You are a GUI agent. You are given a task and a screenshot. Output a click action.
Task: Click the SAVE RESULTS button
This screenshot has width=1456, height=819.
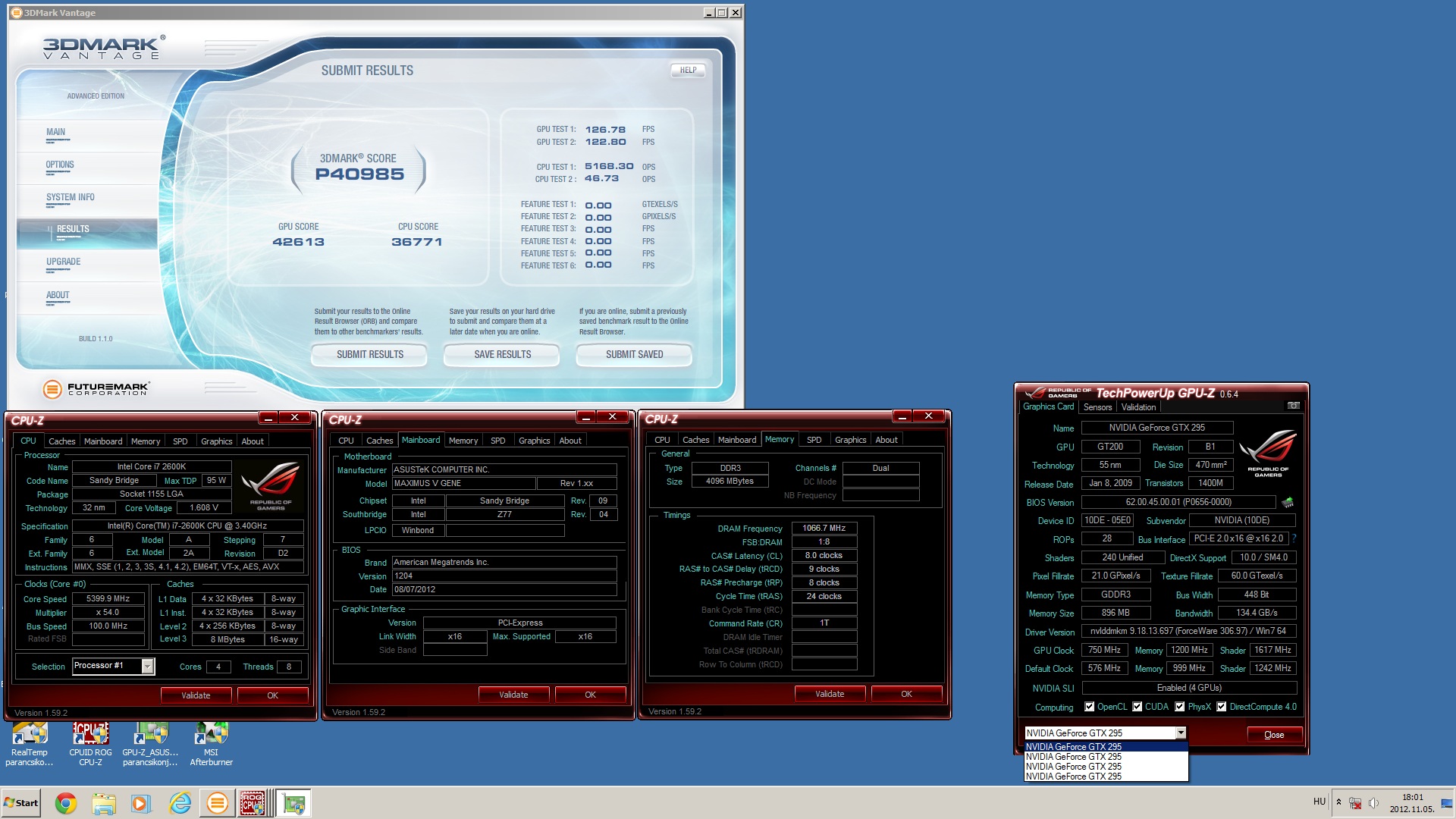502,355
